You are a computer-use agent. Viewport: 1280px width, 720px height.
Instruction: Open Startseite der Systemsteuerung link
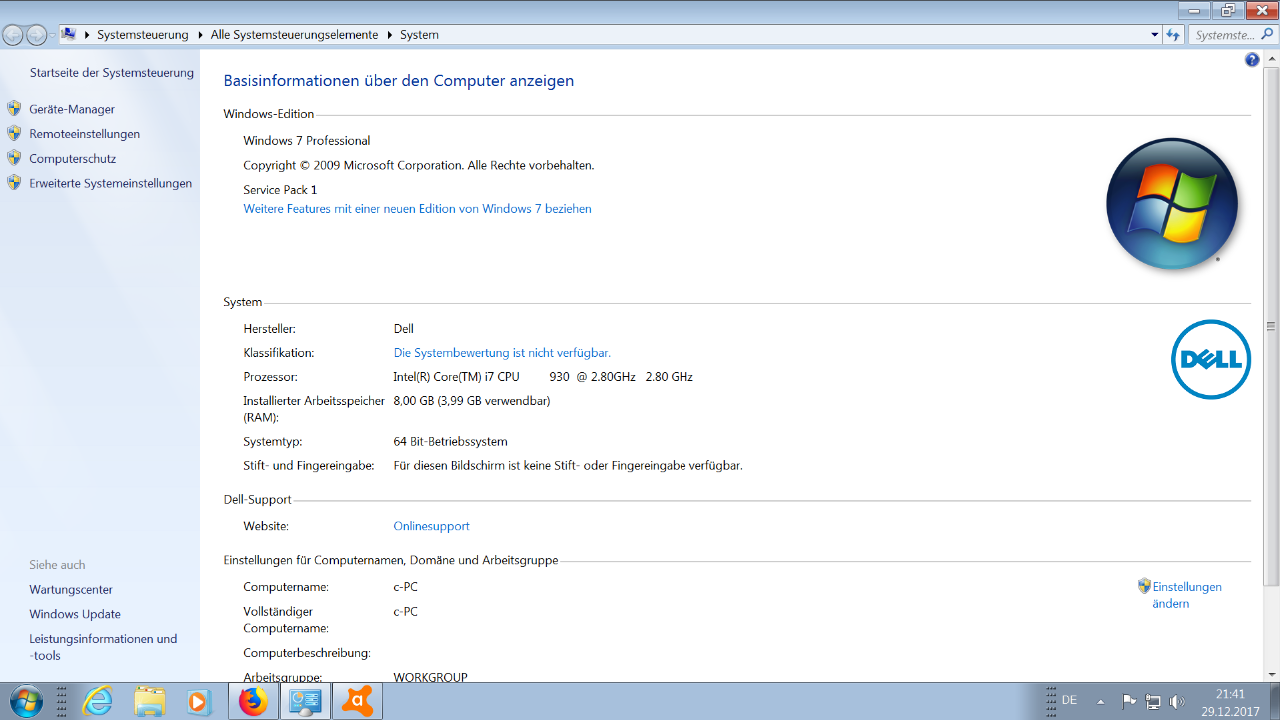tap(112, 73)
